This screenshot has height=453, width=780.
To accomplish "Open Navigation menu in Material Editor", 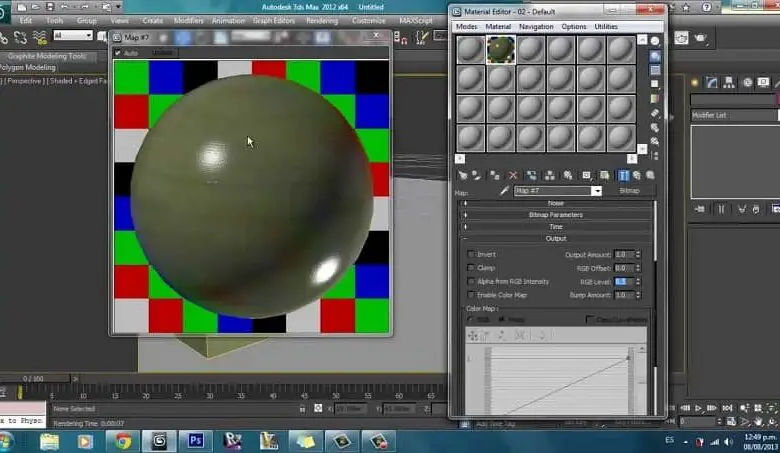I will 536,26.
